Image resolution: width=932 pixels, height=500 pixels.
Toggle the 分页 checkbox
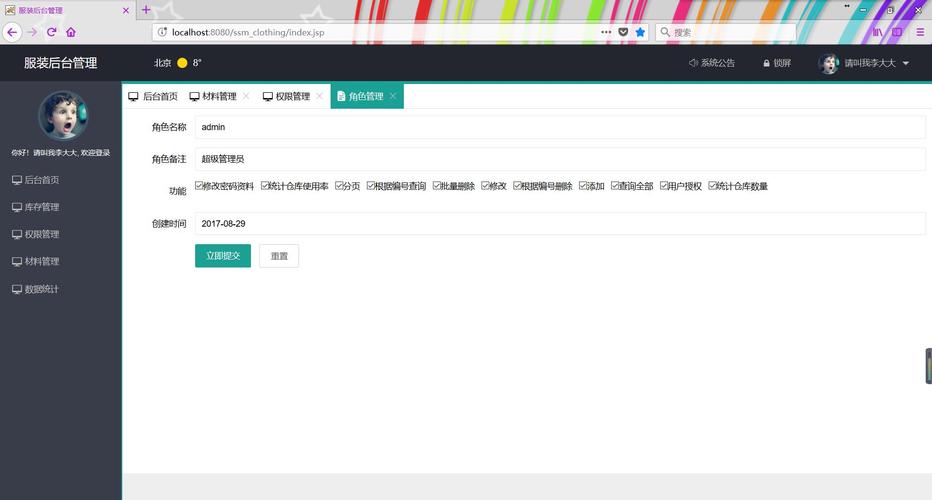point(339,185)
